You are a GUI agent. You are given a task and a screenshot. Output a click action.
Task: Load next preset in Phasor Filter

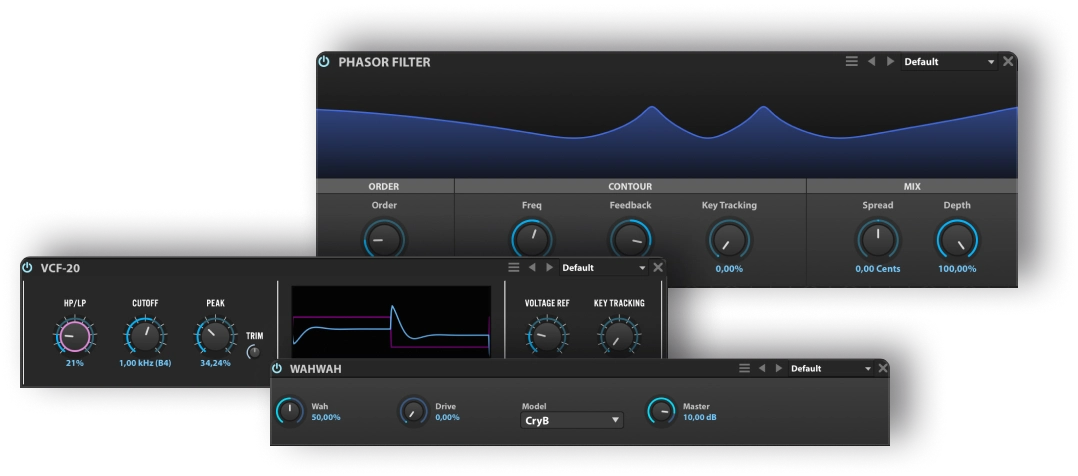tap(890, 62)
